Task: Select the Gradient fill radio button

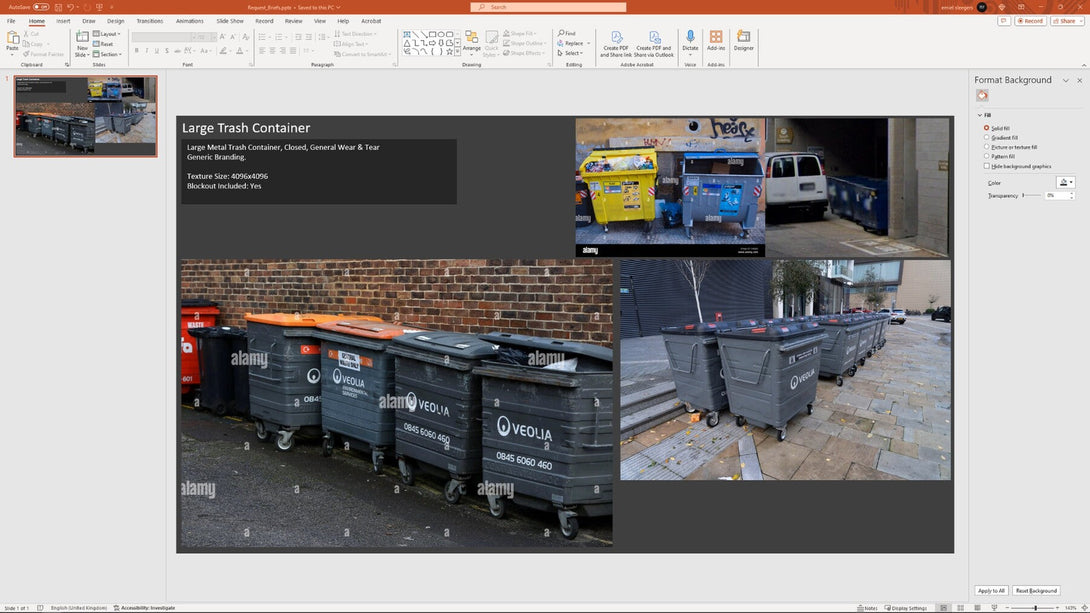Action: coord(986,138)
